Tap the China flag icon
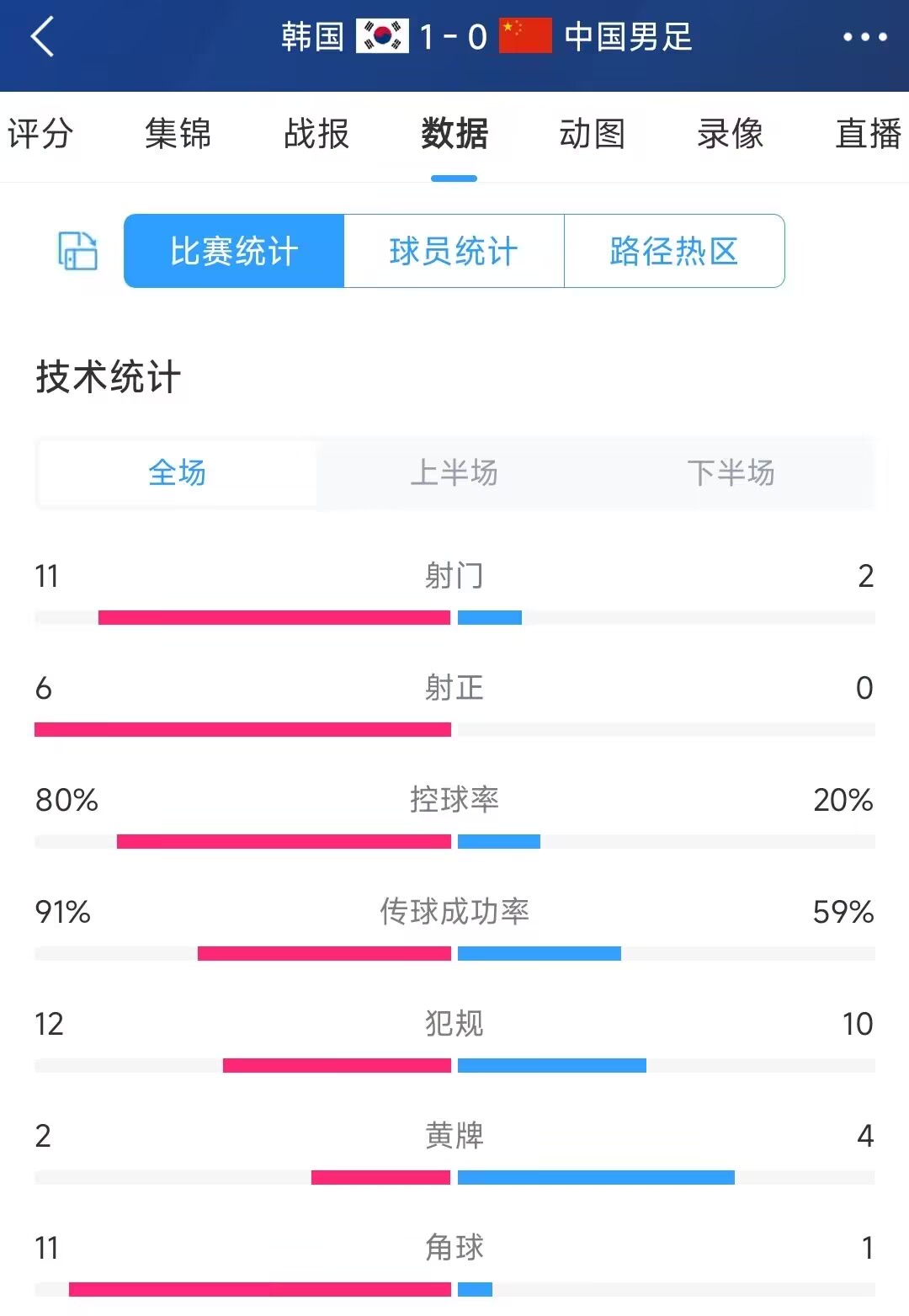 point(525,36)
